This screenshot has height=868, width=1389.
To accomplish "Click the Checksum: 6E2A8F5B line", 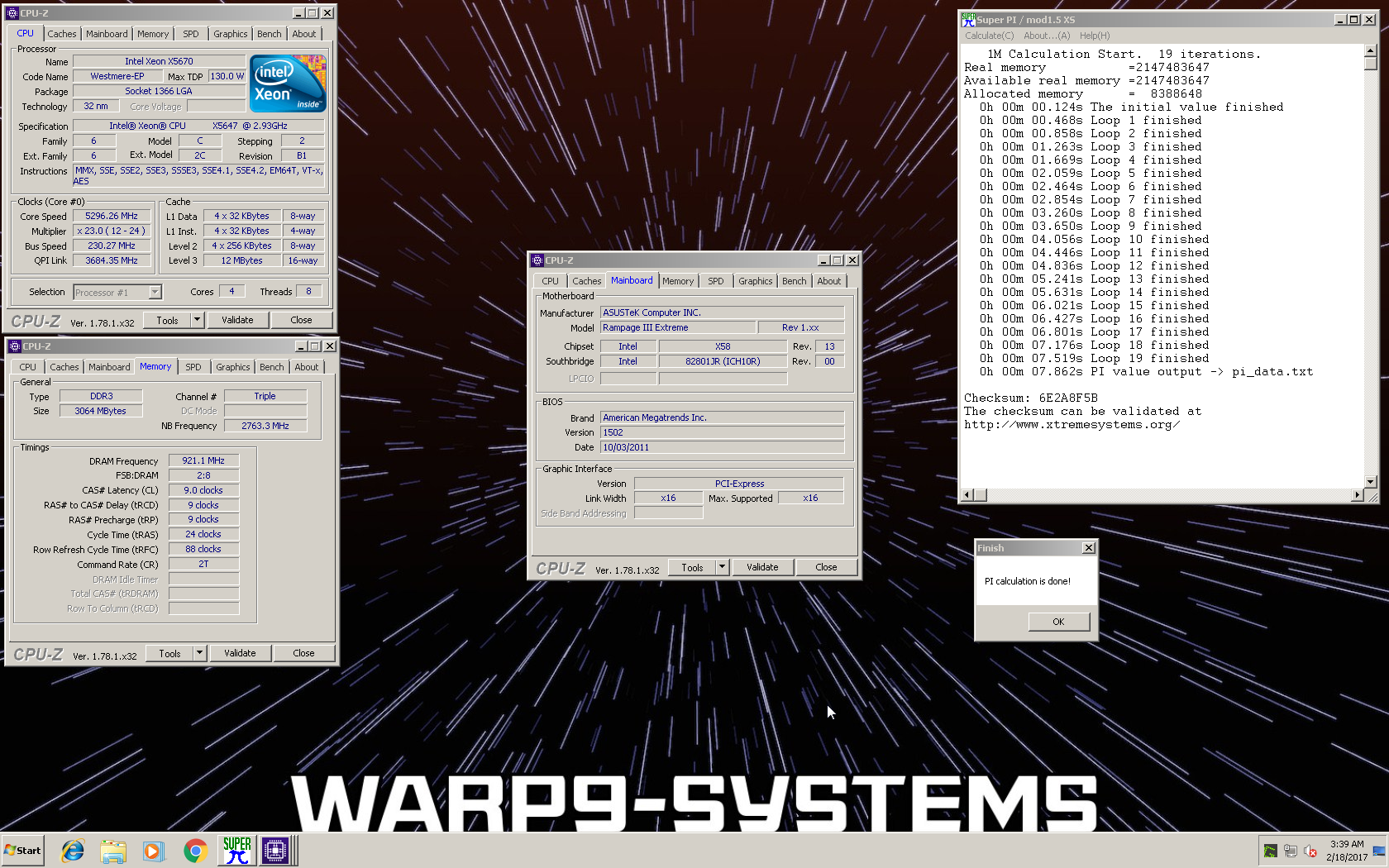I will click(1031, 398).
